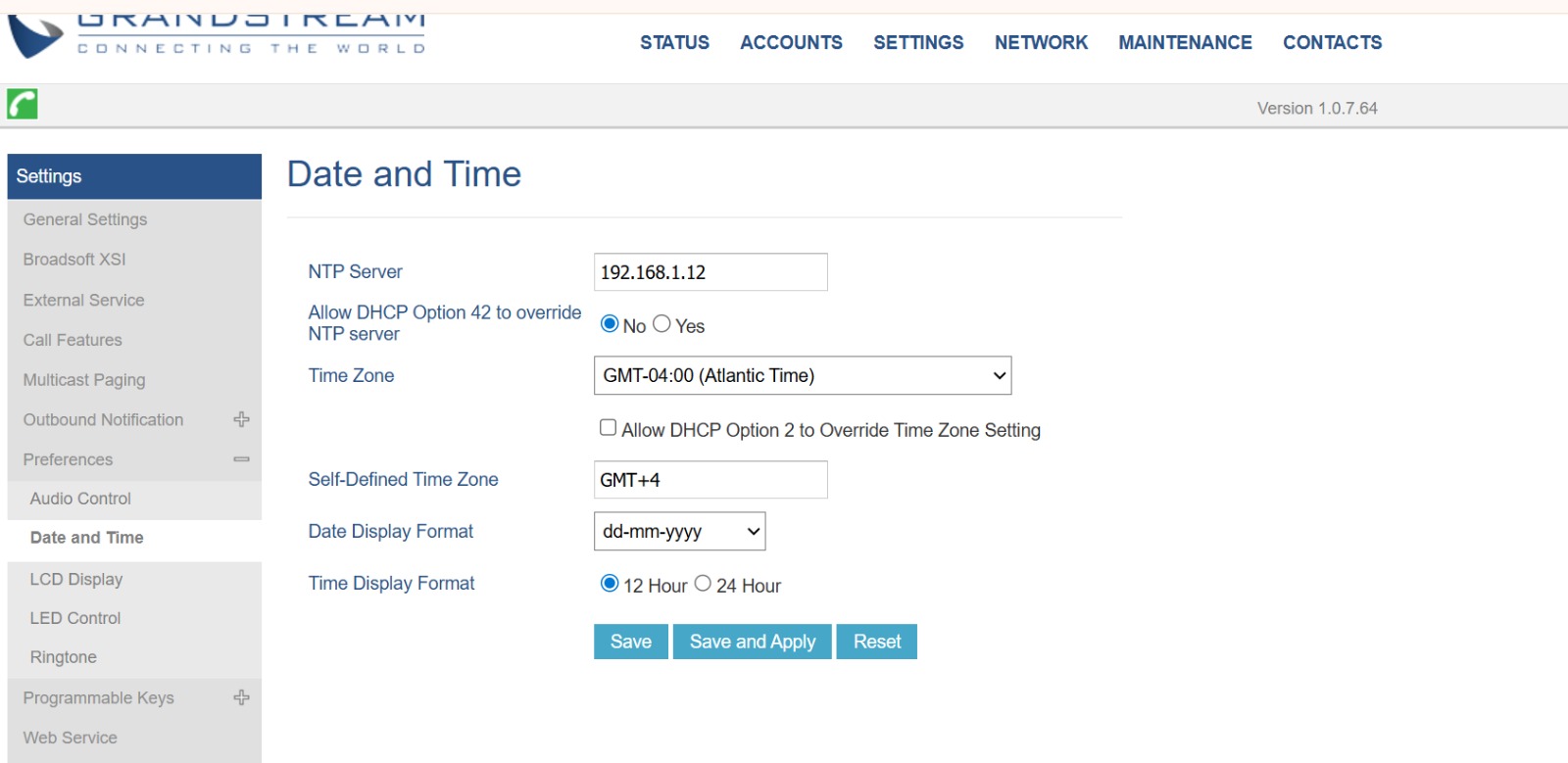Open the Date Display Format dropdown
1568x763 pixels.
point(679,531)
